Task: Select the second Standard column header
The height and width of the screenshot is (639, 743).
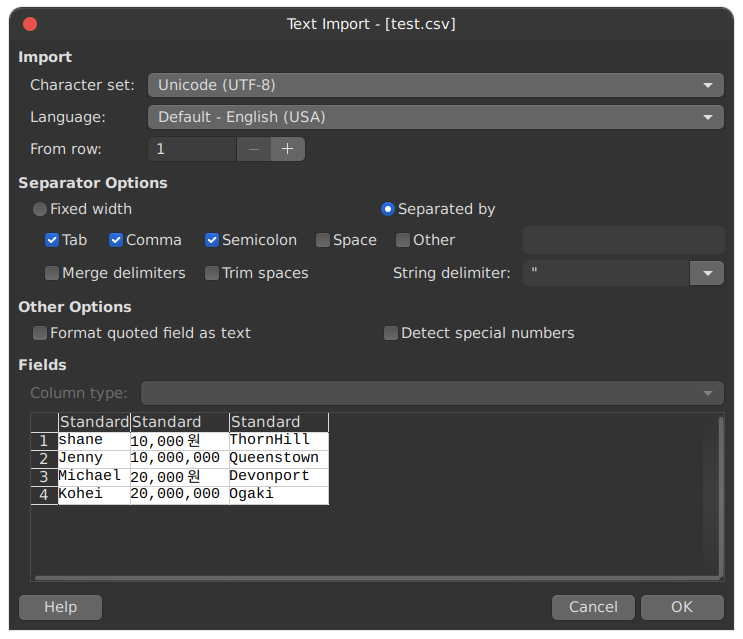Action: [180, 422]
